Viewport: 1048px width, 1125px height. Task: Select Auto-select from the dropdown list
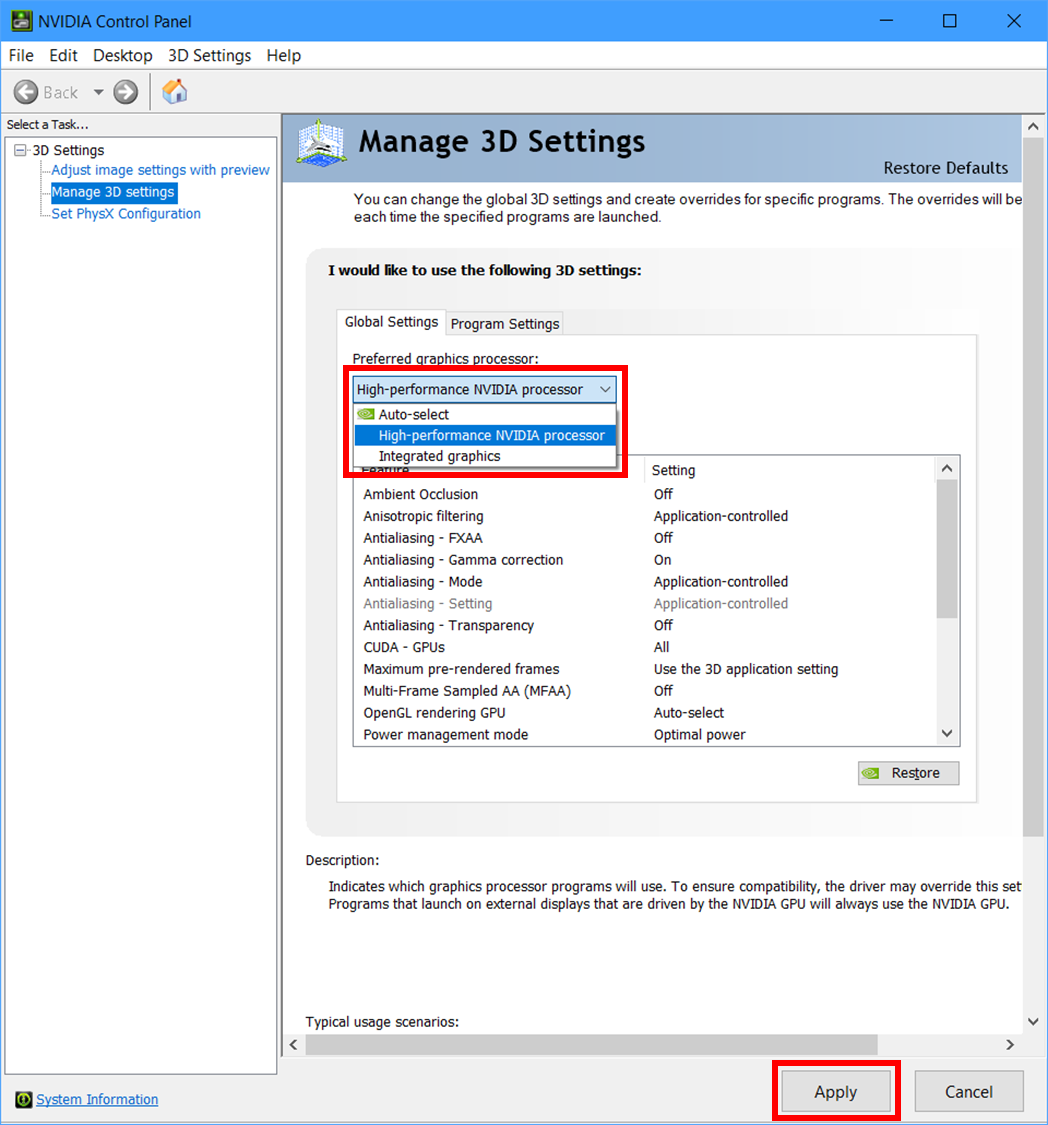(413, 414)
